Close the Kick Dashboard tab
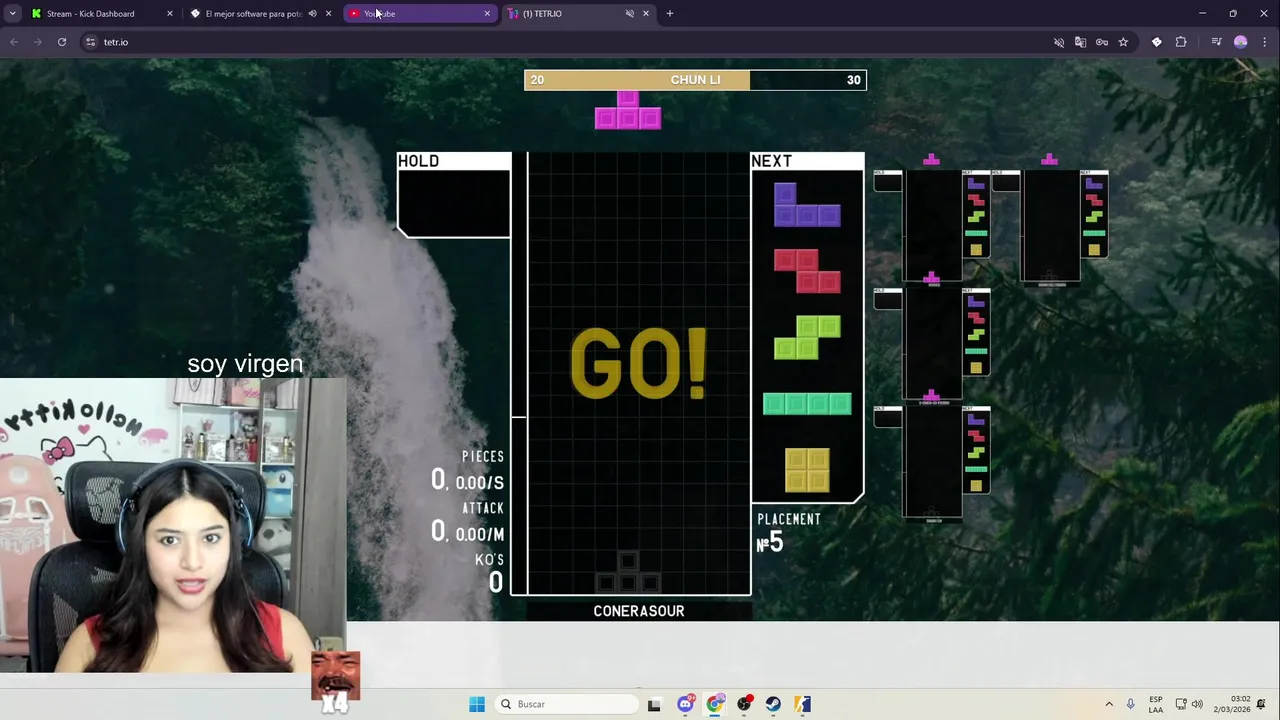The width and height of the screenshot is (1280, 720). pos(169,14)
